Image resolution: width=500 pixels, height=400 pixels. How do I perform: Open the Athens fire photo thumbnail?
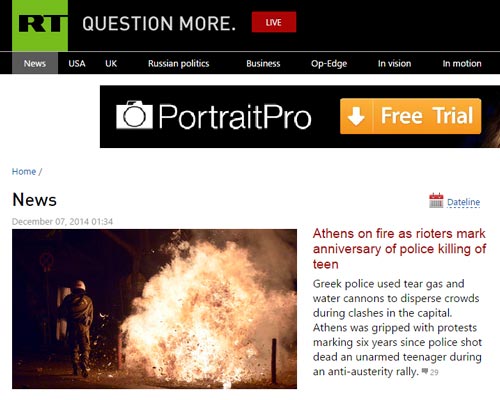154,309
